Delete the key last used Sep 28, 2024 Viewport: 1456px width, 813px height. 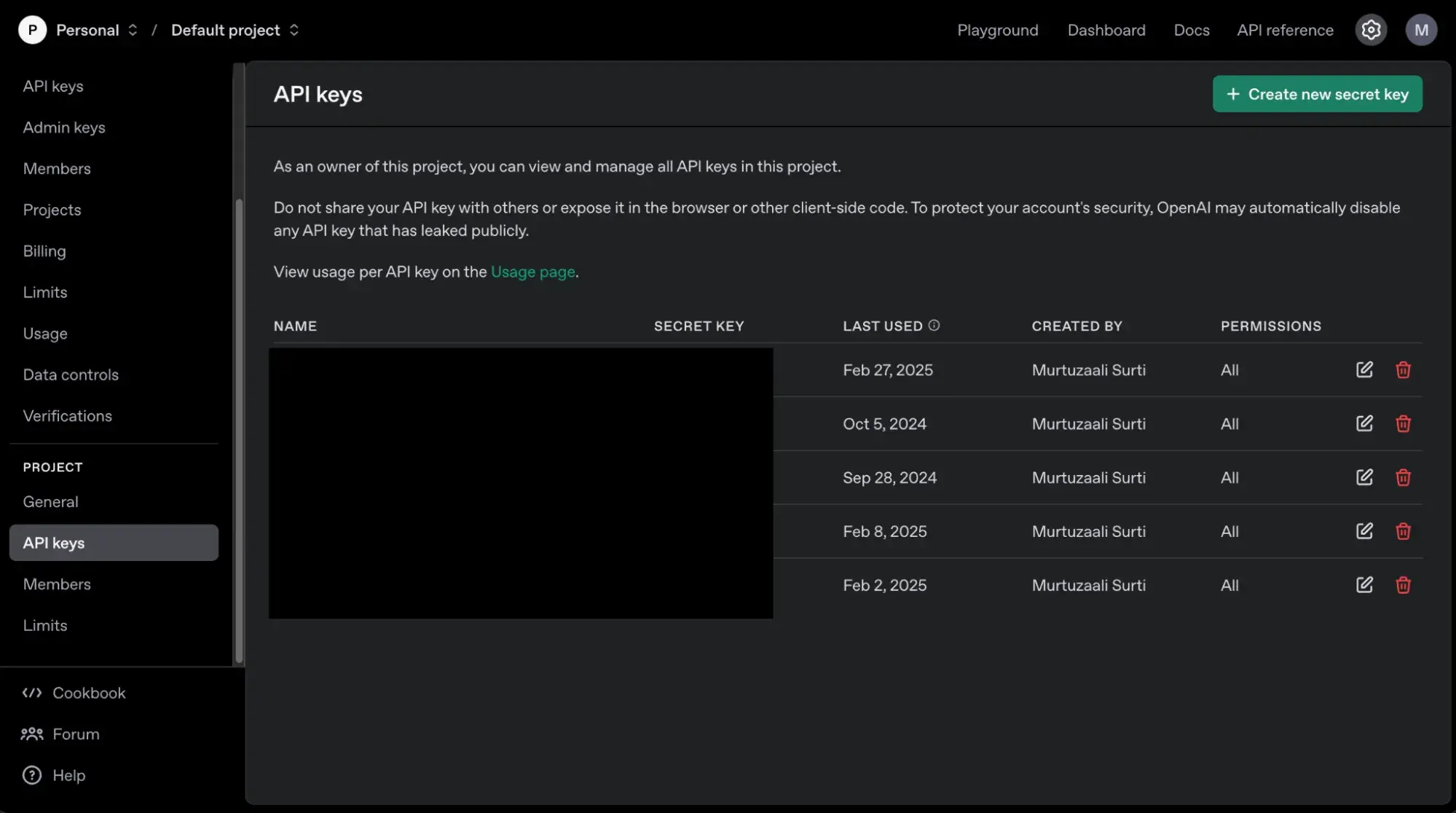pyautogui.click(x=1403, y=478)
